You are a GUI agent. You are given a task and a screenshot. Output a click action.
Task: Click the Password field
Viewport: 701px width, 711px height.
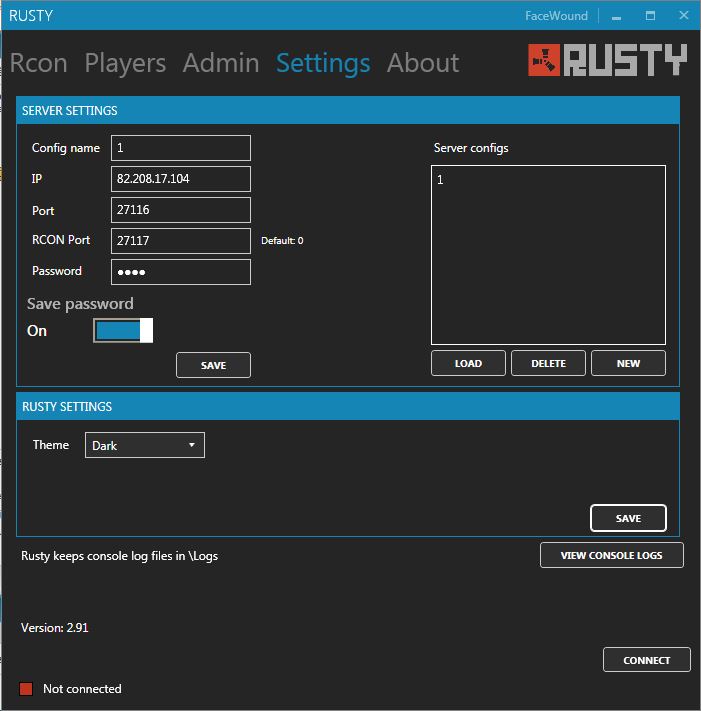point(181,272)
